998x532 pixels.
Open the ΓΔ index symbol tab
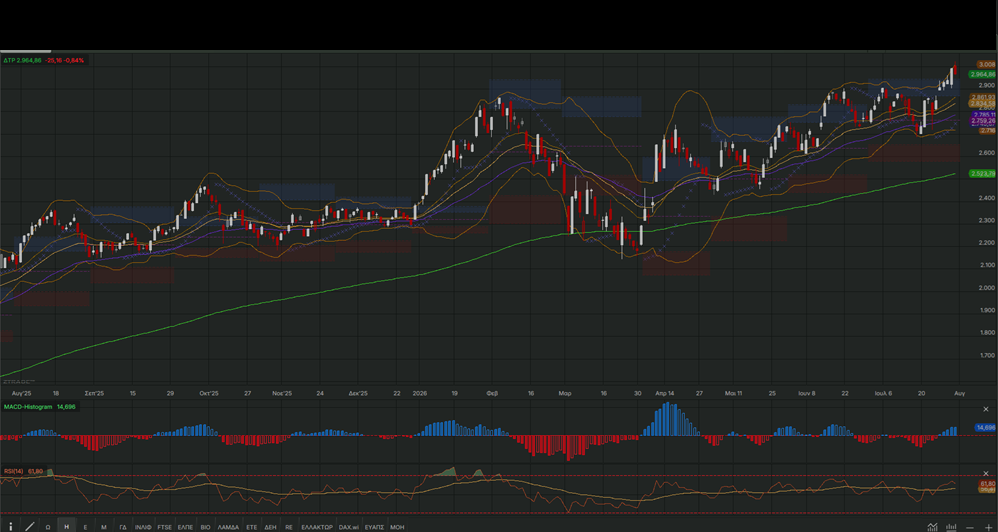[x=123, y=527]
